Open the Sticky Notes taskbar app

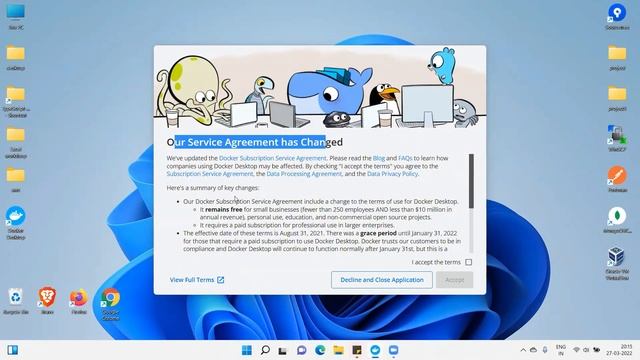coord(357,350)
